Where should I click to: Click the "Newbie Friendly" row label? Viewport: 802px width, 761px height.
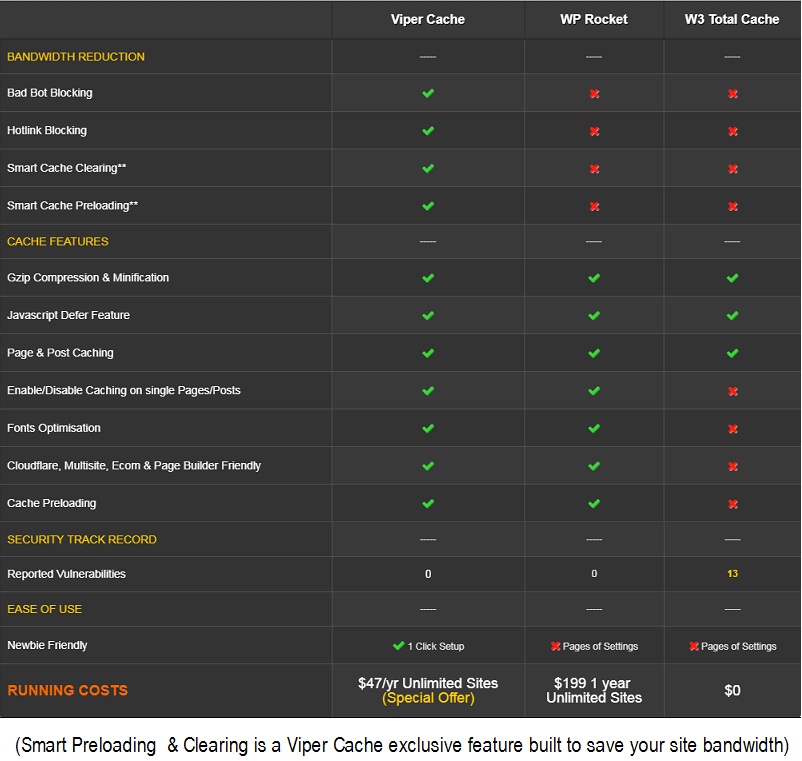pos(47,645)
